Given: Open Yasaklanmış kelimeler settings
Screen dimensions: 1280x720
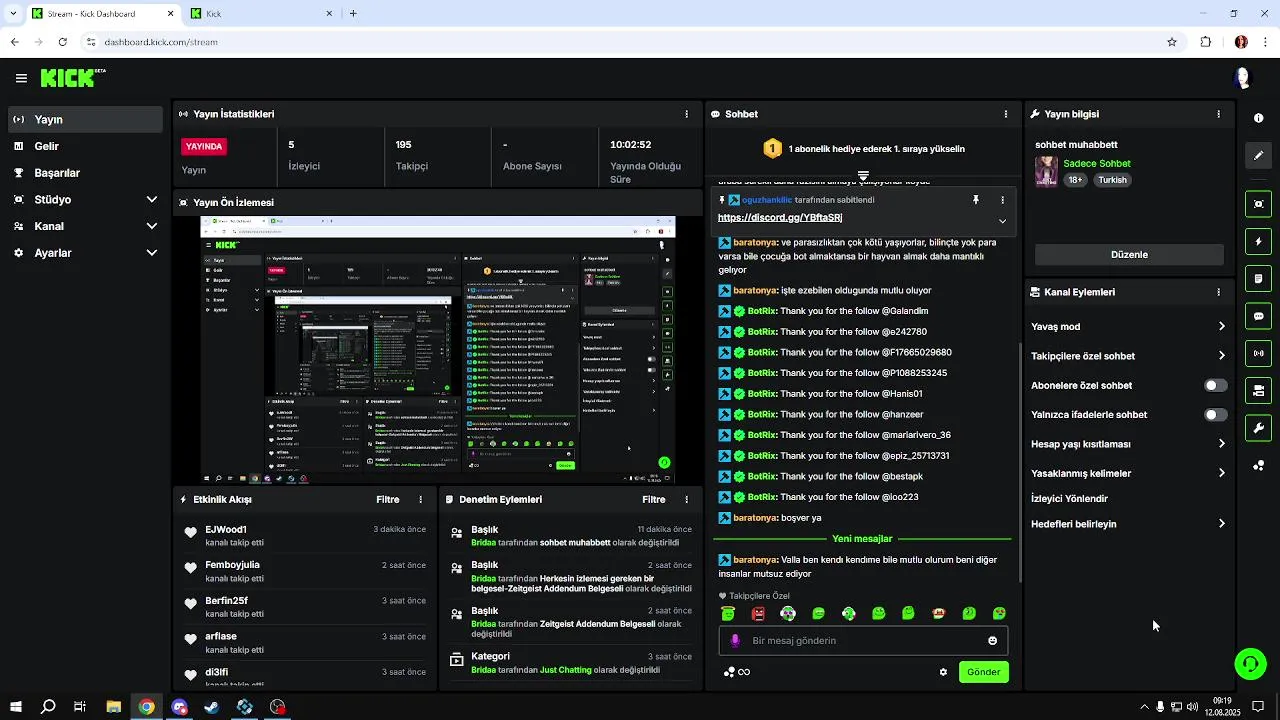Looking at the screenshot, I should 1128,473.
